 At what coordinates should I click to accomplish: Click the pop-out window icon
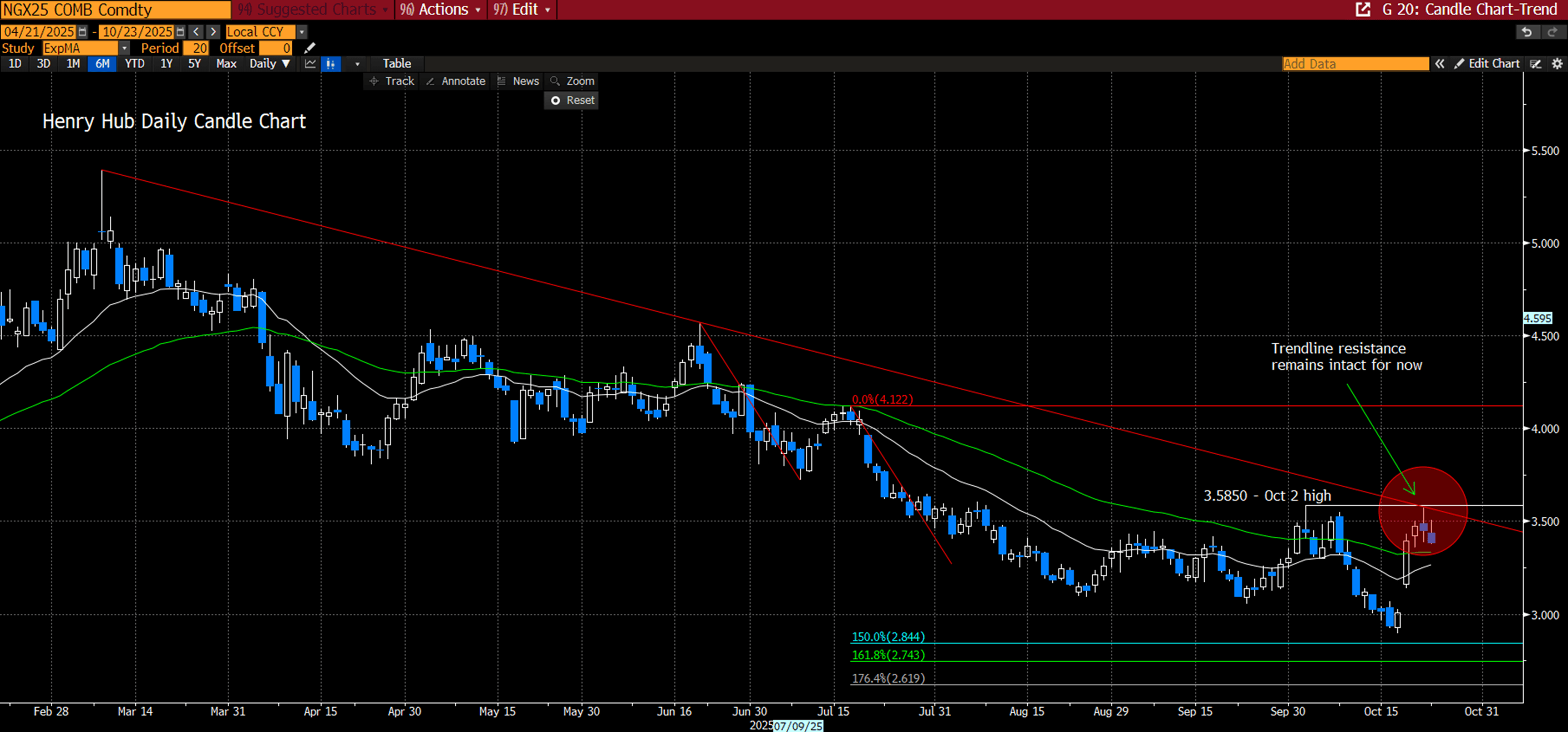[x=1362, y=10]
